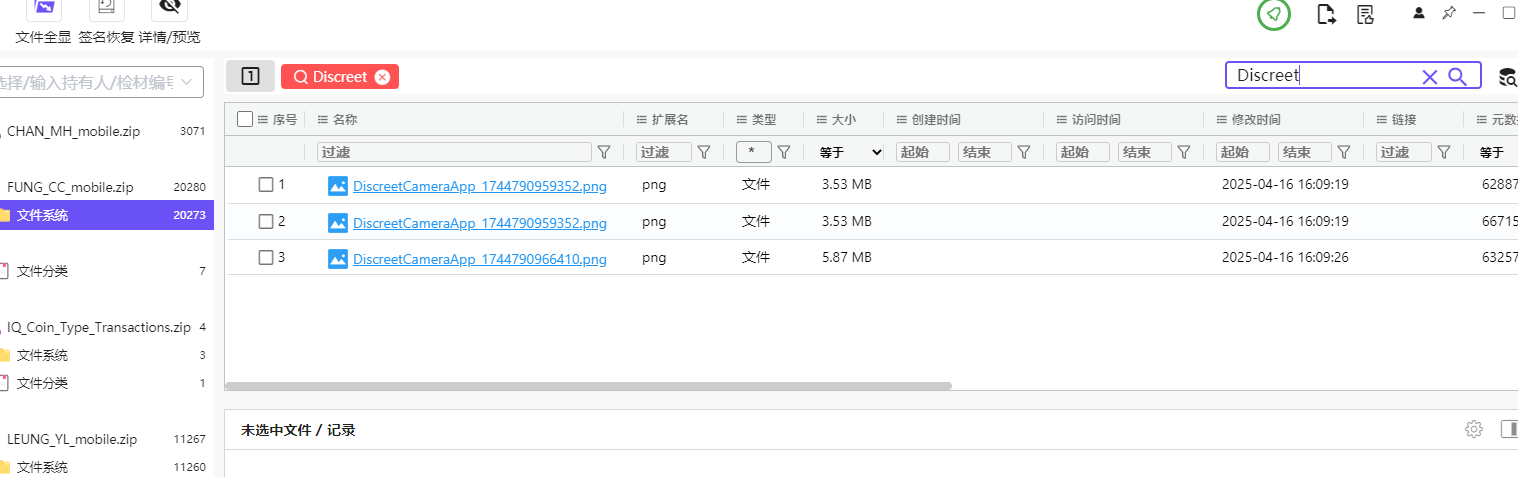Check the checkbox for row 3

tap(266, 257)
